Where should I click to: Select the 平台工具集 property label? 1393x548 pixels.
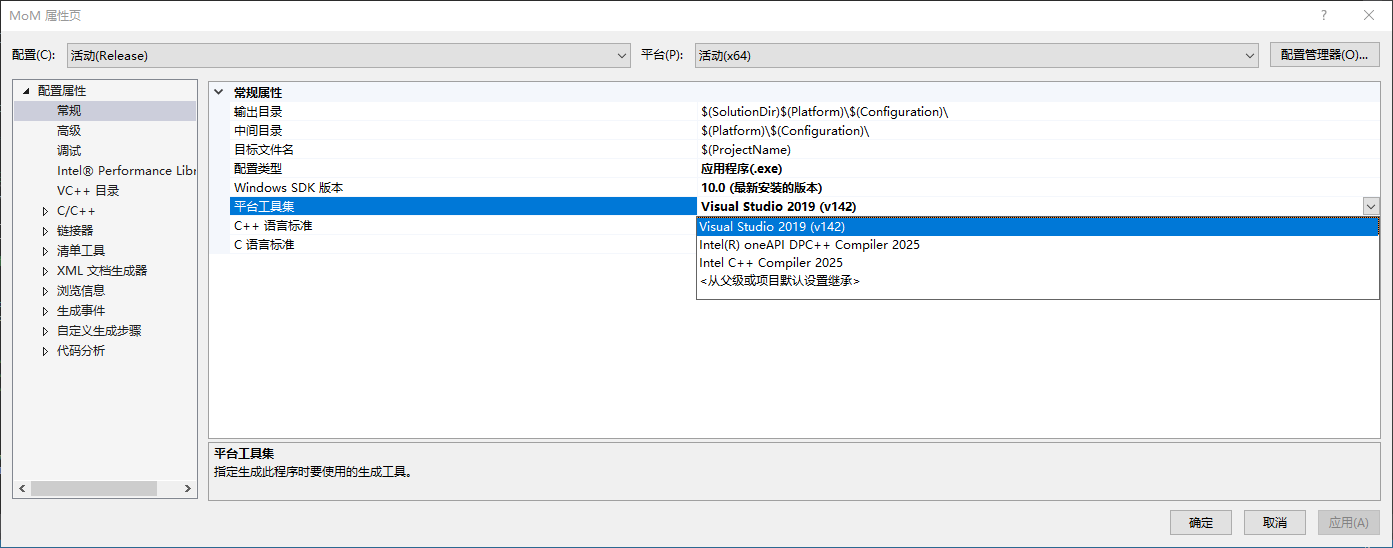coord(264,207)
